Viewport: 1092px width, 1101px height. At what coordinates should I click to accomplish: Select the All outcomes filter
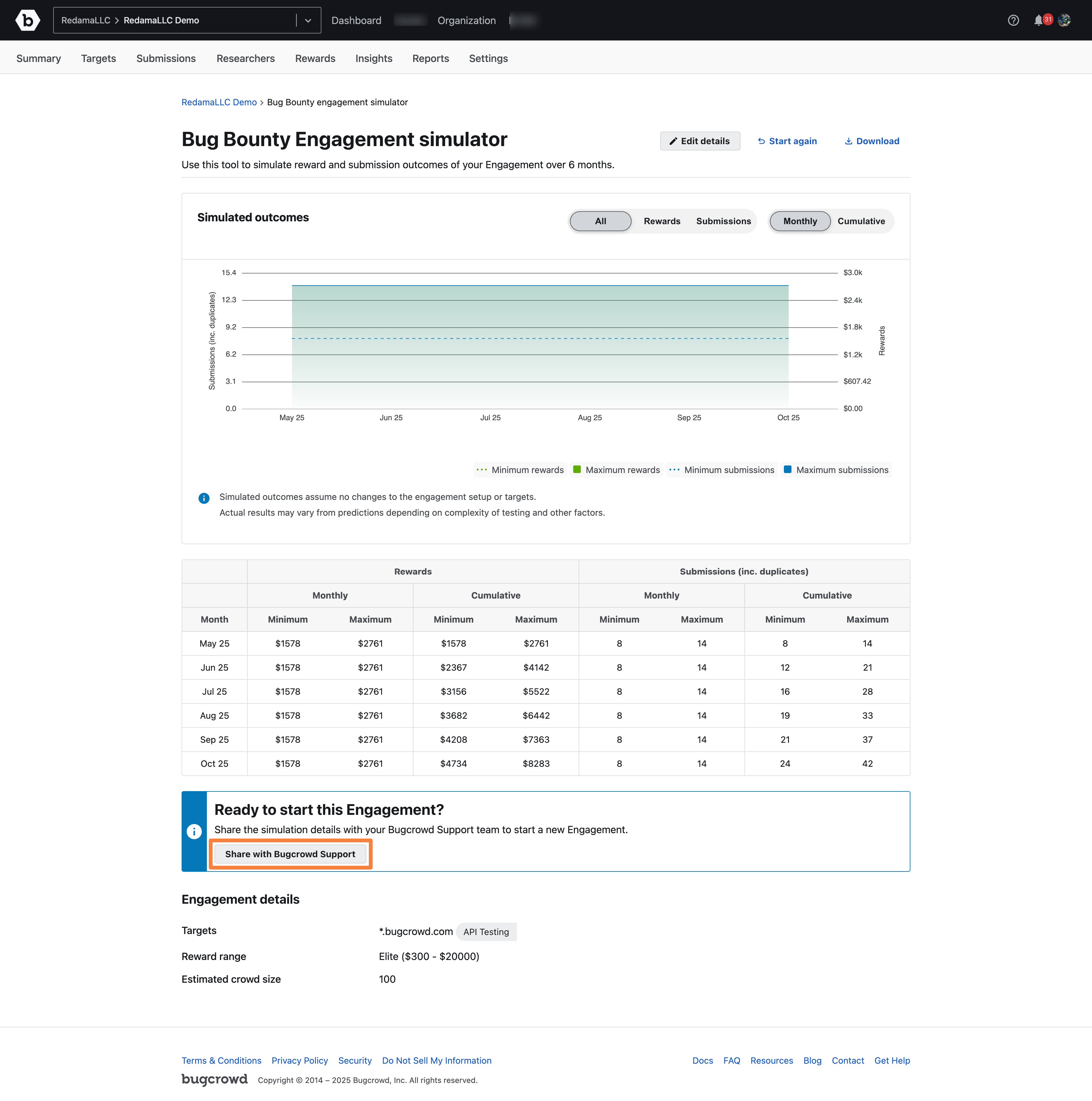point(600,221)
